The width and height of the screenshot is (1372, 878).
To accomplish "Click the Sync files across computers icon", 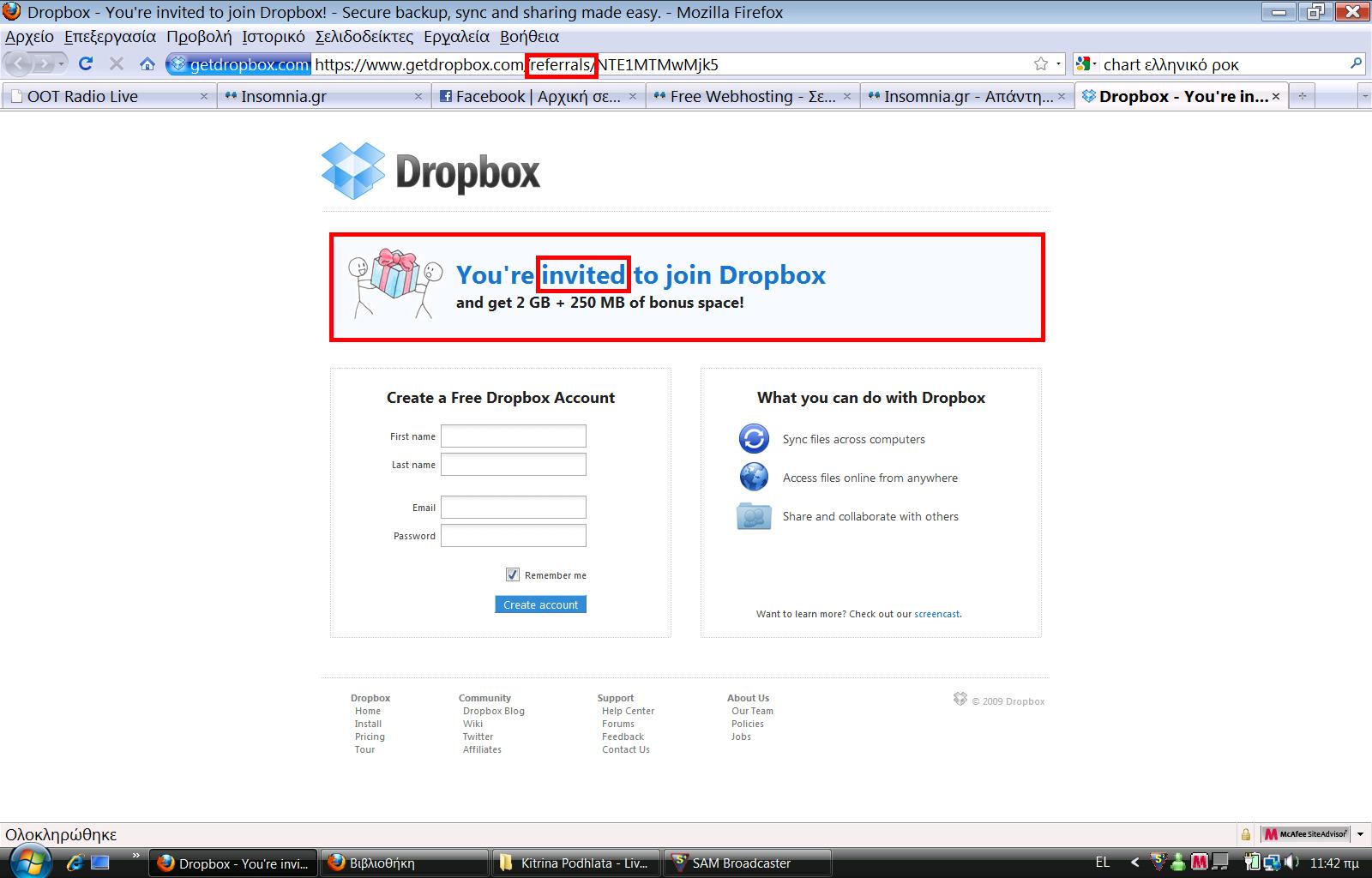I will (754, 438).
